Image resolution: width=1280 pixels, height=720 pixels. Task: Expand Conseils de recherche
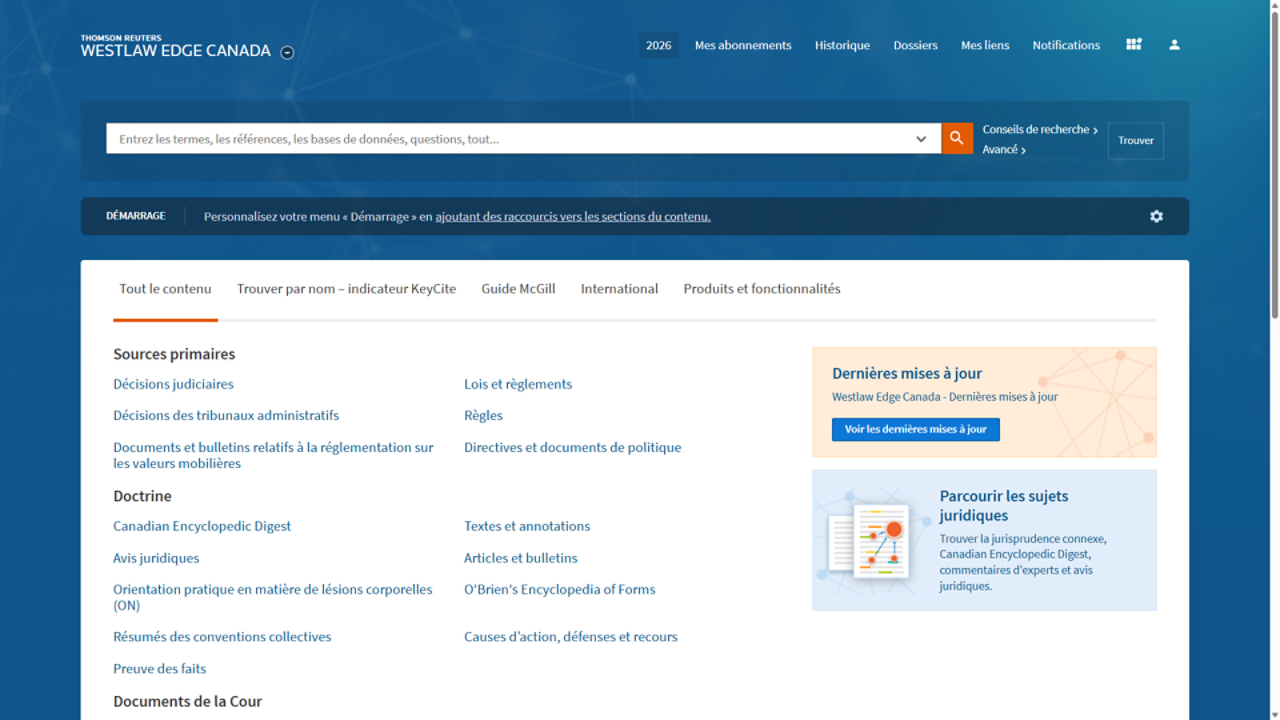1040,130
